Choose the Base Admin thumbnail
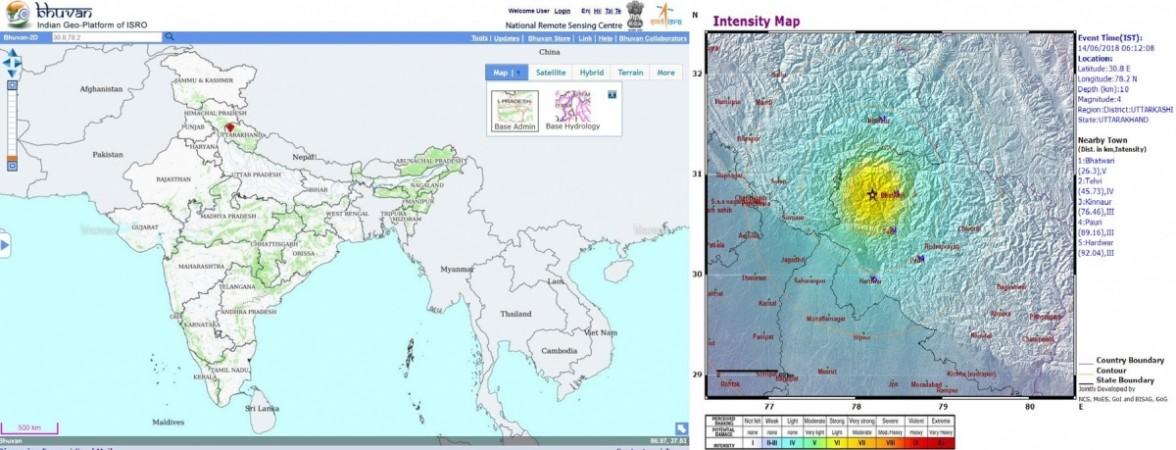The height and width of the screenshot is (450, 1176). 515,107
